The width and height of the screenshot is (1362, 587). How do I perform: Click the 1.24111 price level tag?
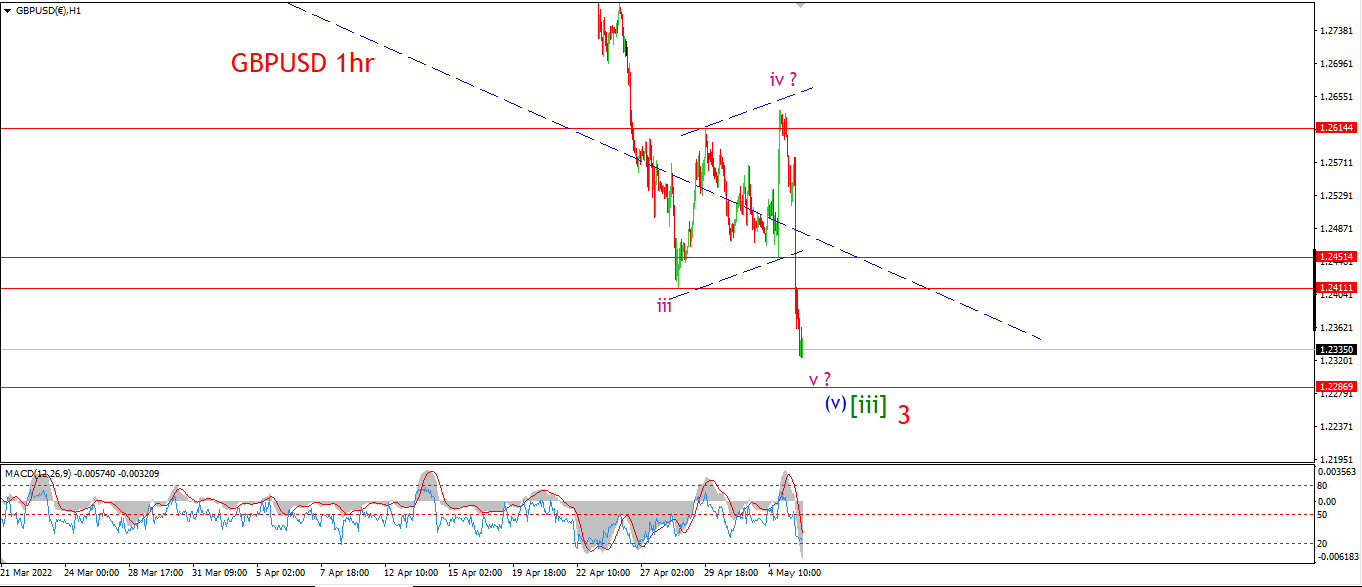point(1335,288)
